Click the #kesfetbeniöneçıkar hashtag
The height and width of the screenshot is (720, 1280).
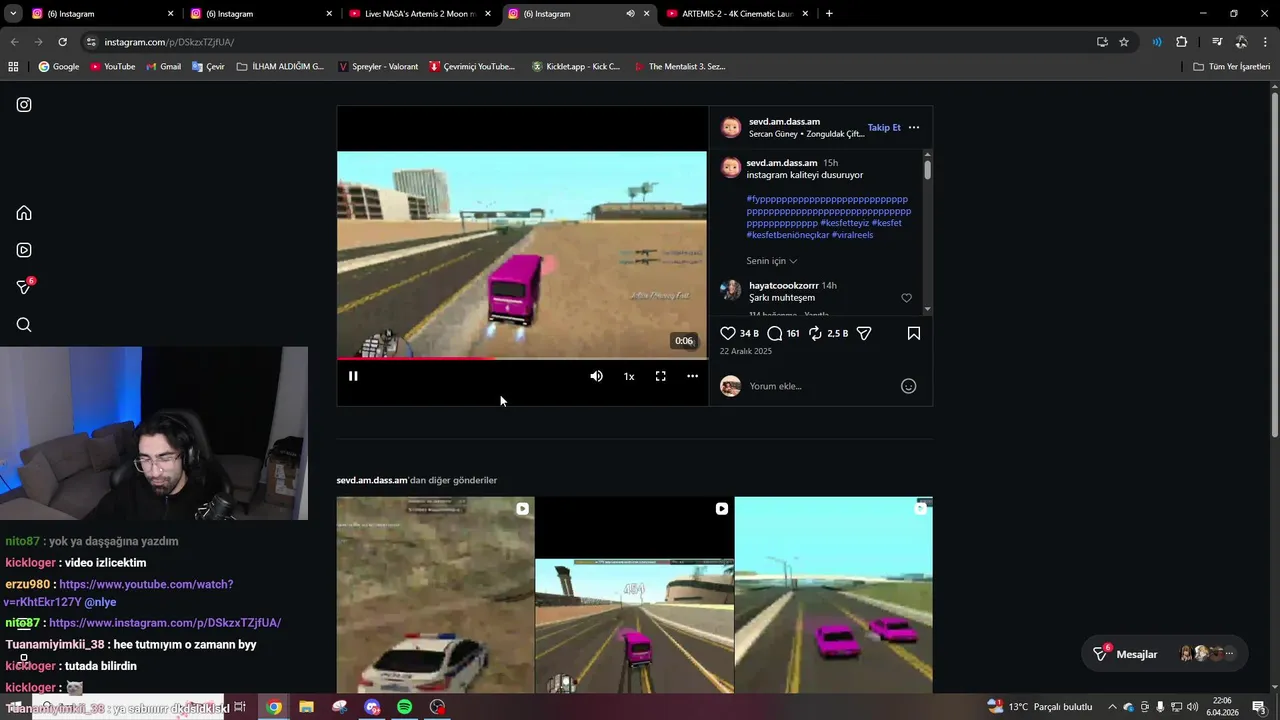788,235
